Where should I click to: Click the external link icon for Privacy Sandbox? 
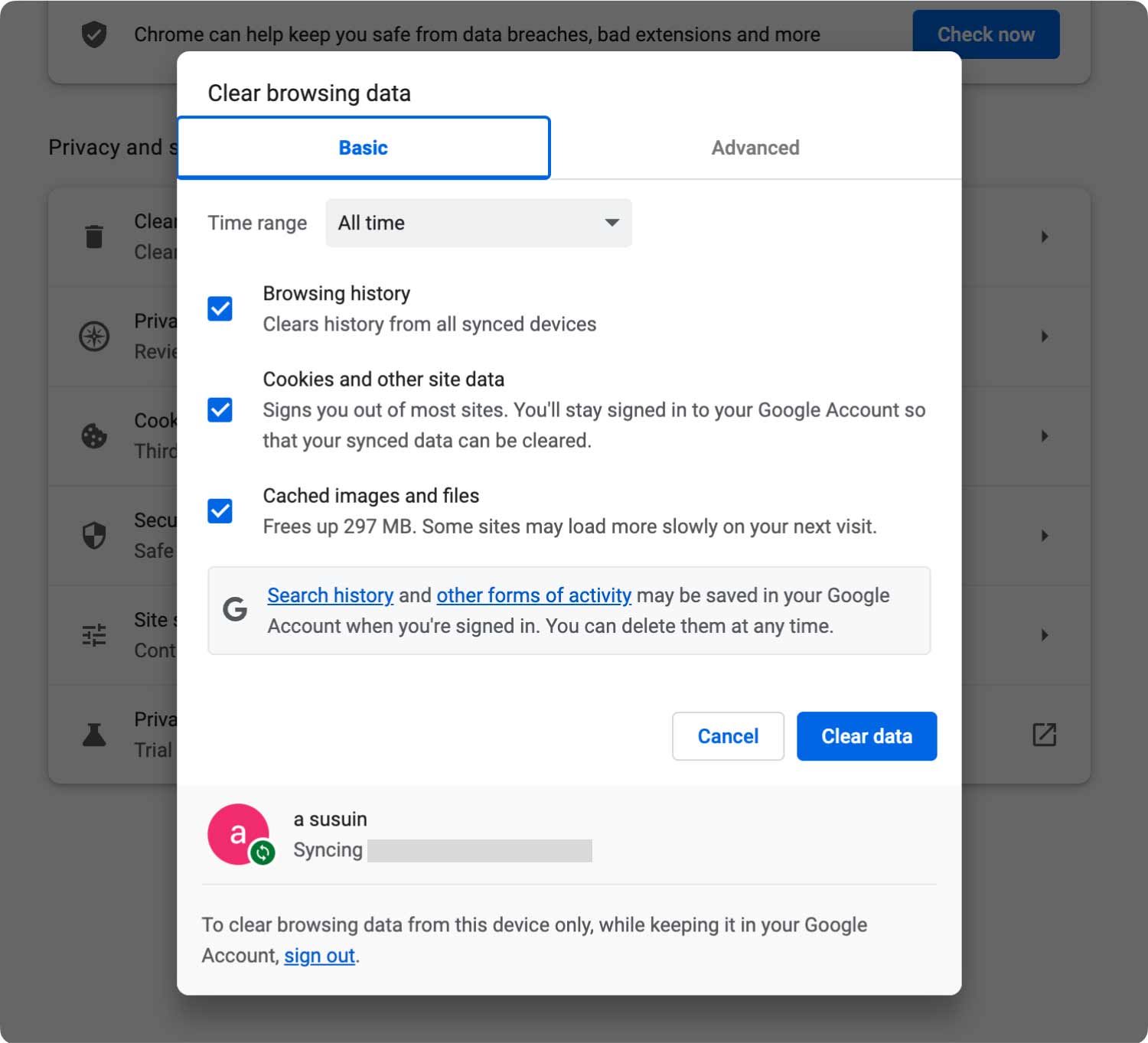click(1044, 735)
